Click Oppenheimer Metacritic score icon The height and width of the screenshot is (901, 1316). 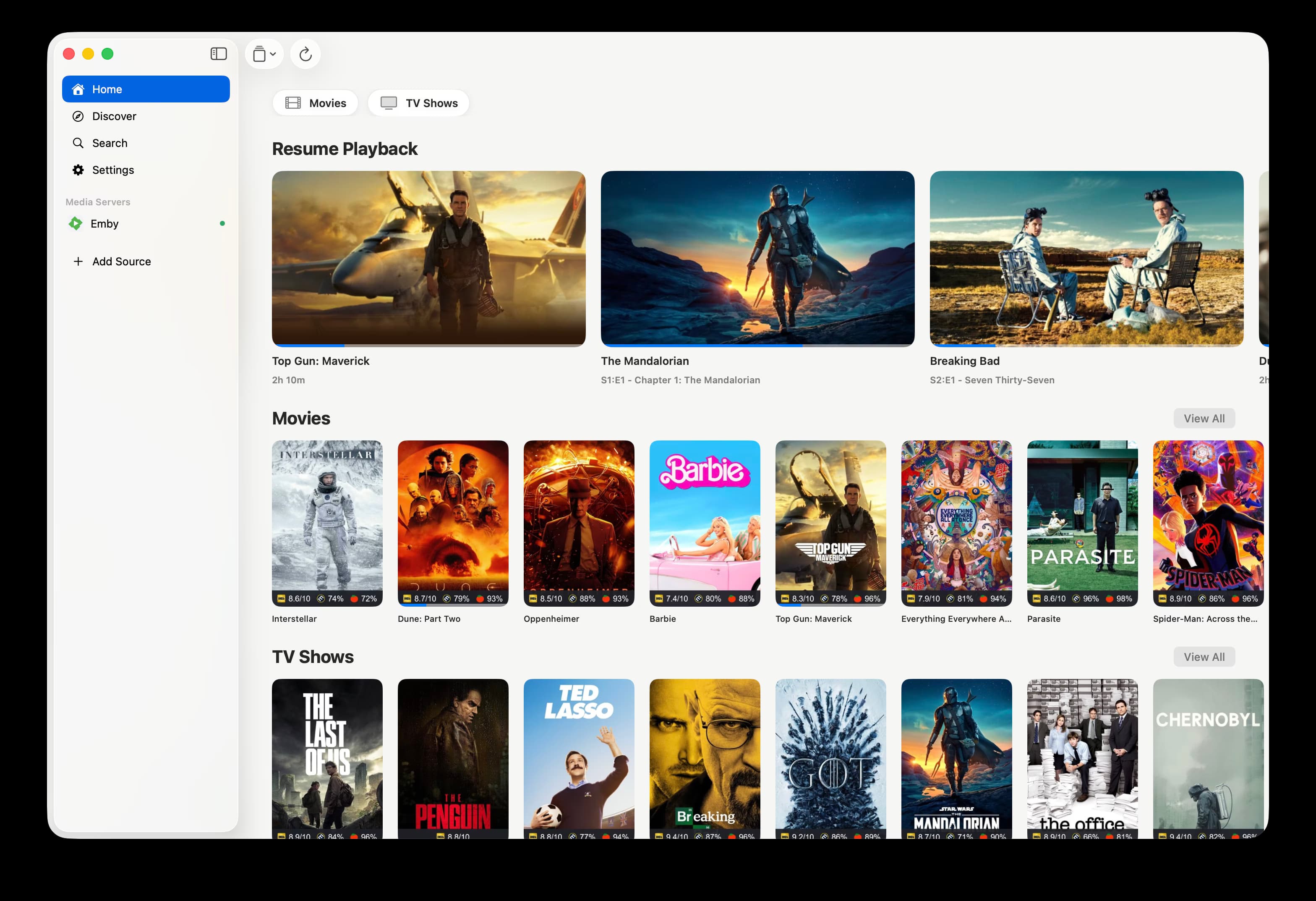(x=572, y=598)
